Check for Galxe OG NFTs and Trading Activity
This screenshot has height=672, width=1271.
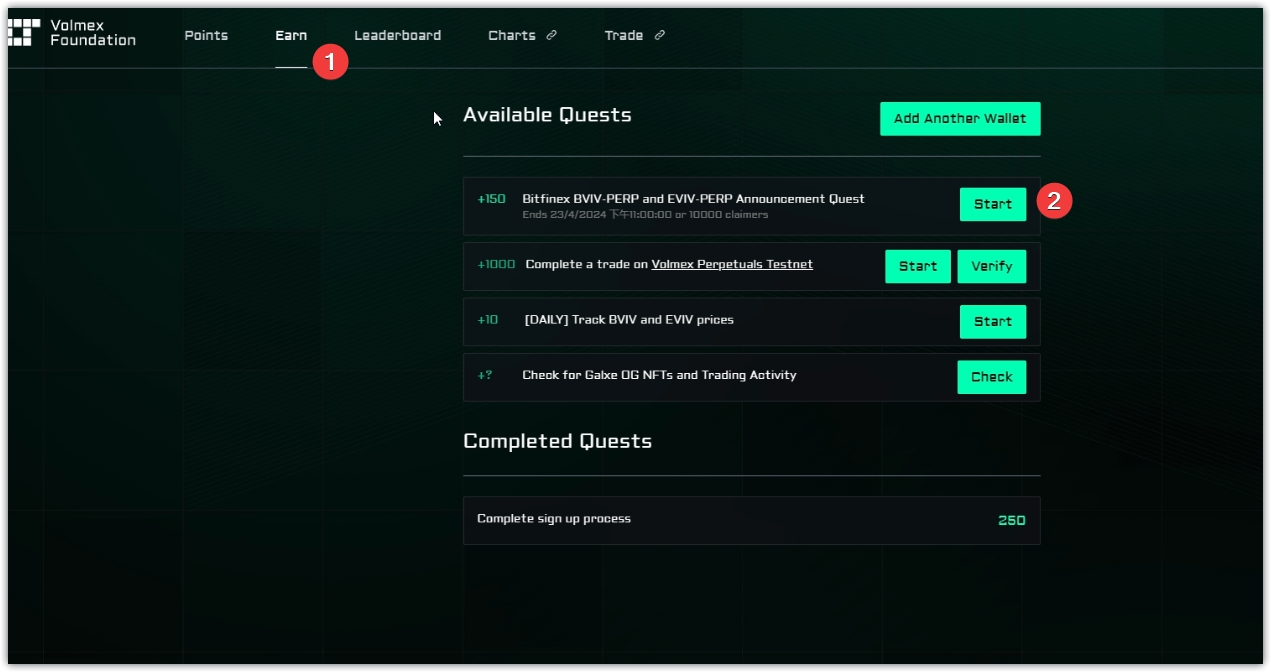(x=991, y=377)
